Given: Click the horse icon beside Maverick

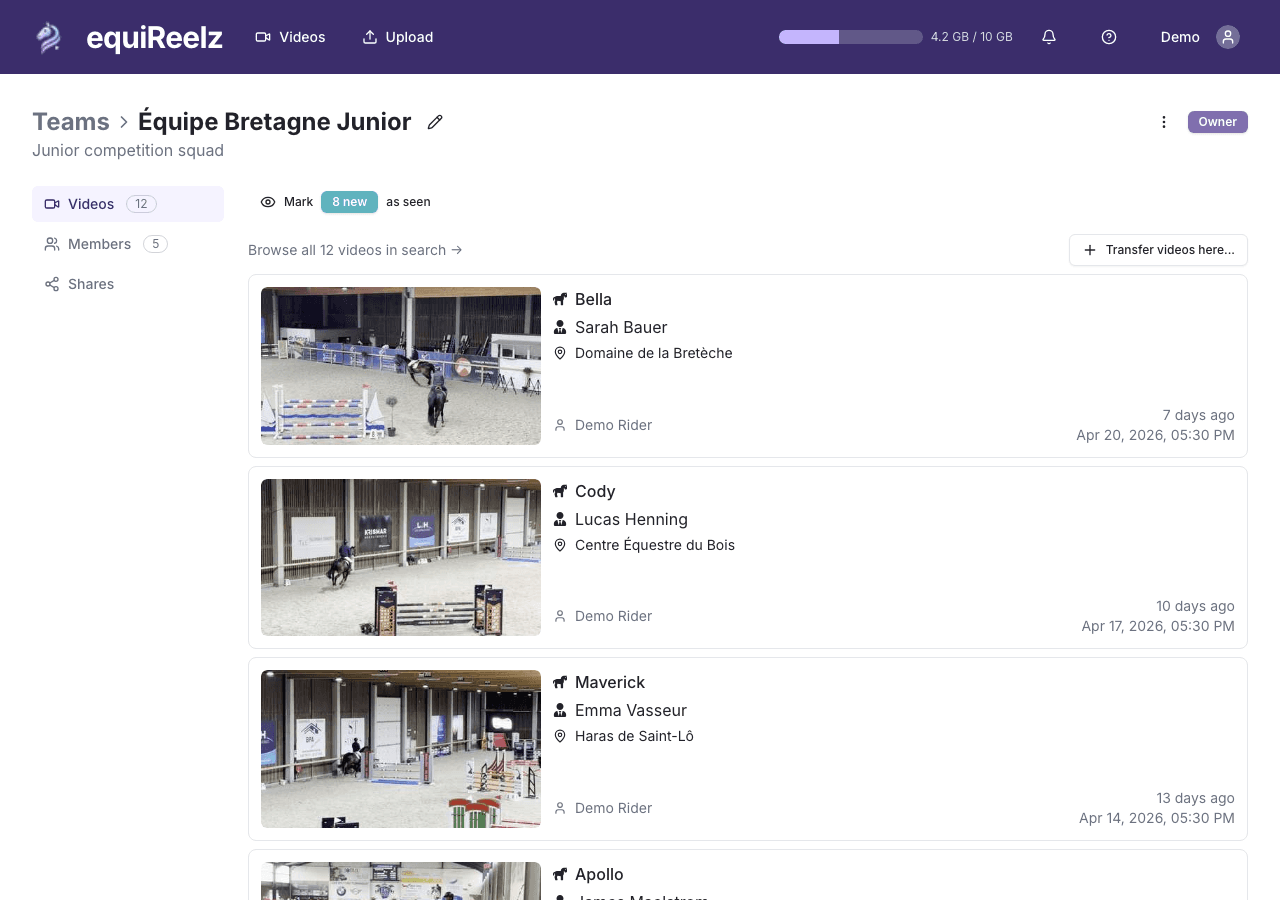Looking at the screenshot, I should point(560,682).
